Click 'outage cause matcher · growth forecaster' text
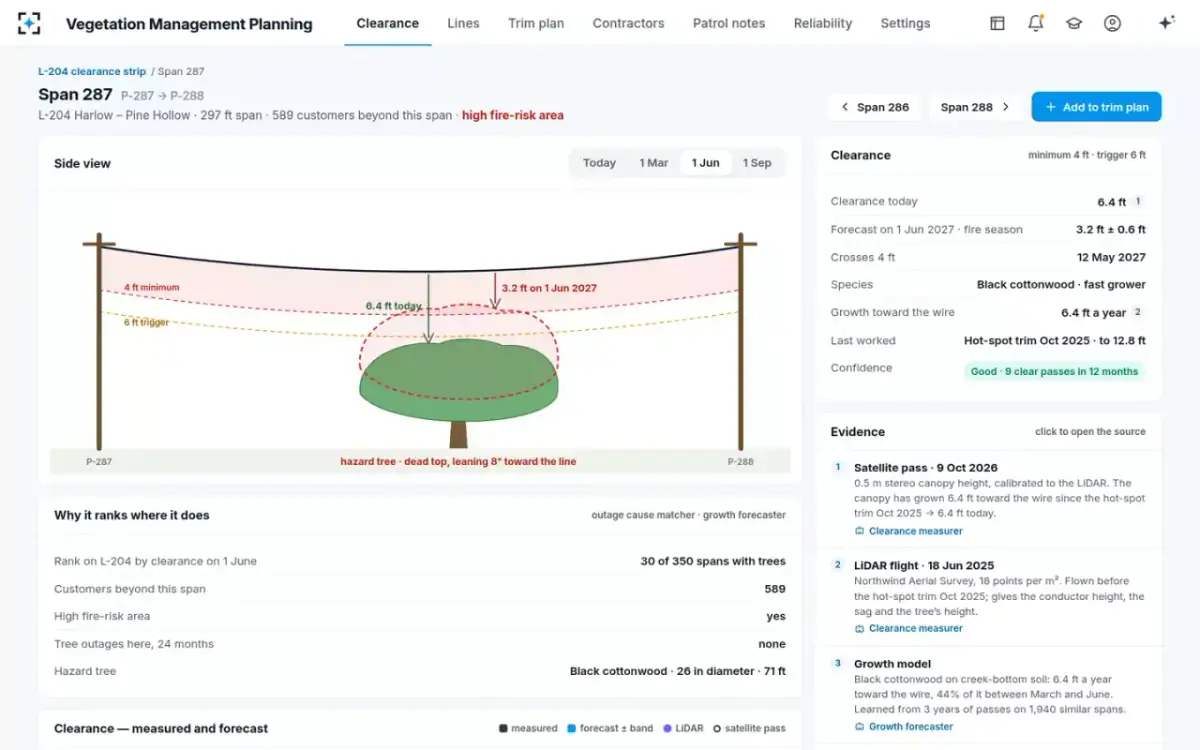Image resolution: width=1200 pixels, height=750 pixels. pyautogui.click(x=688, y=515)
